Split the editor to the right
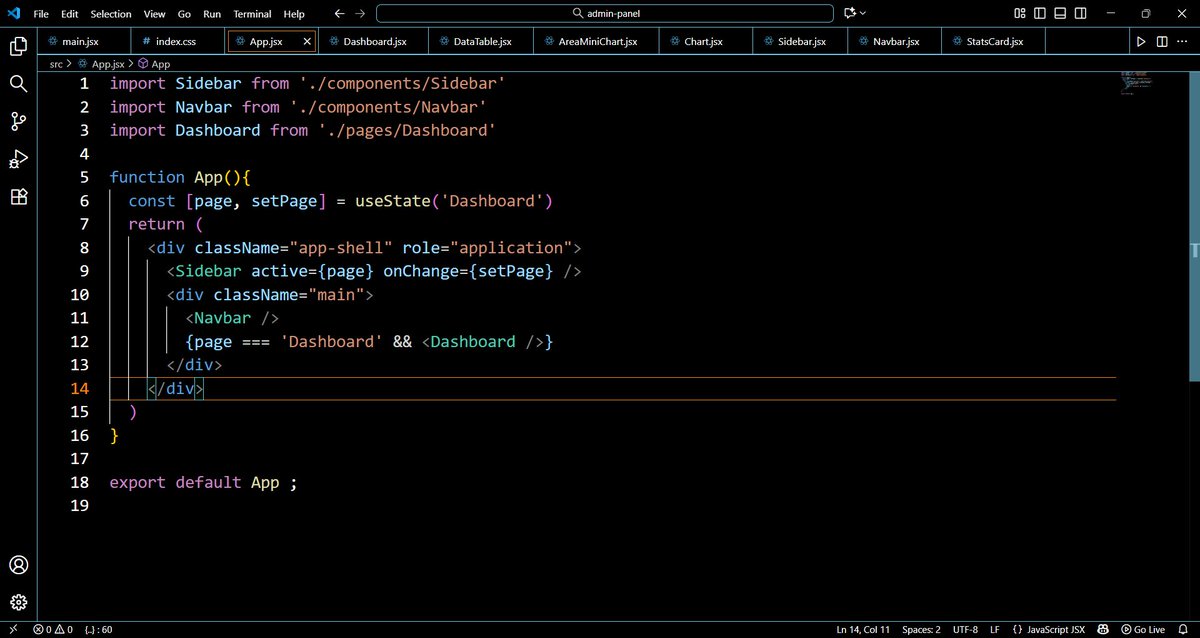 1160,42
